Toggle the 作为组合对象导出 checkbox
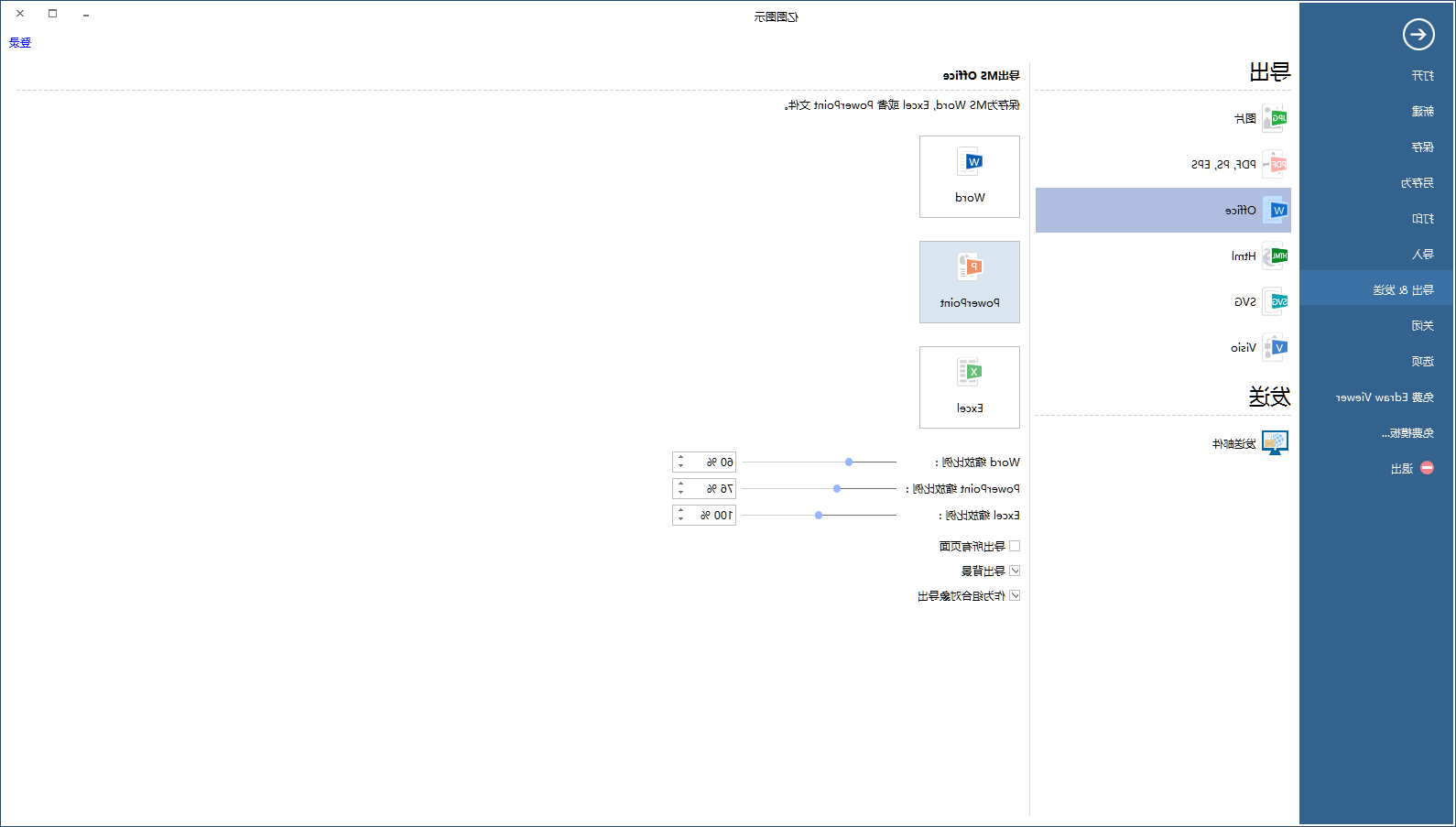 (1015, 595)
